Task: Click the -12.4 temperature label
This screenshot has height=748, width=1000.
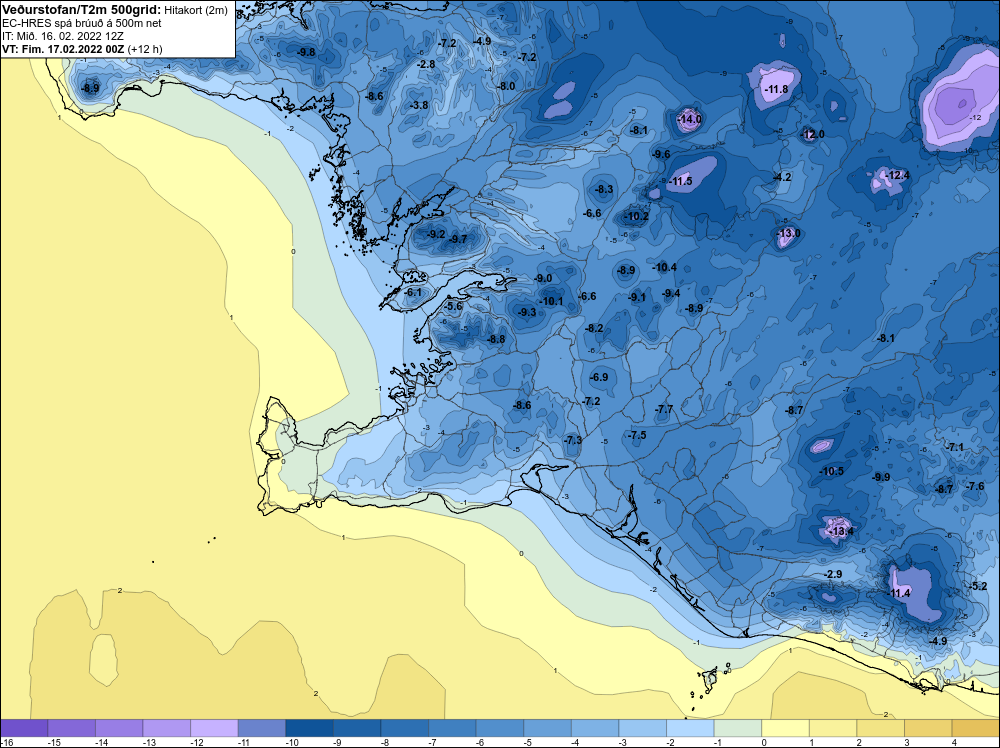Action: pyautogui.click(x=898, y=175)
